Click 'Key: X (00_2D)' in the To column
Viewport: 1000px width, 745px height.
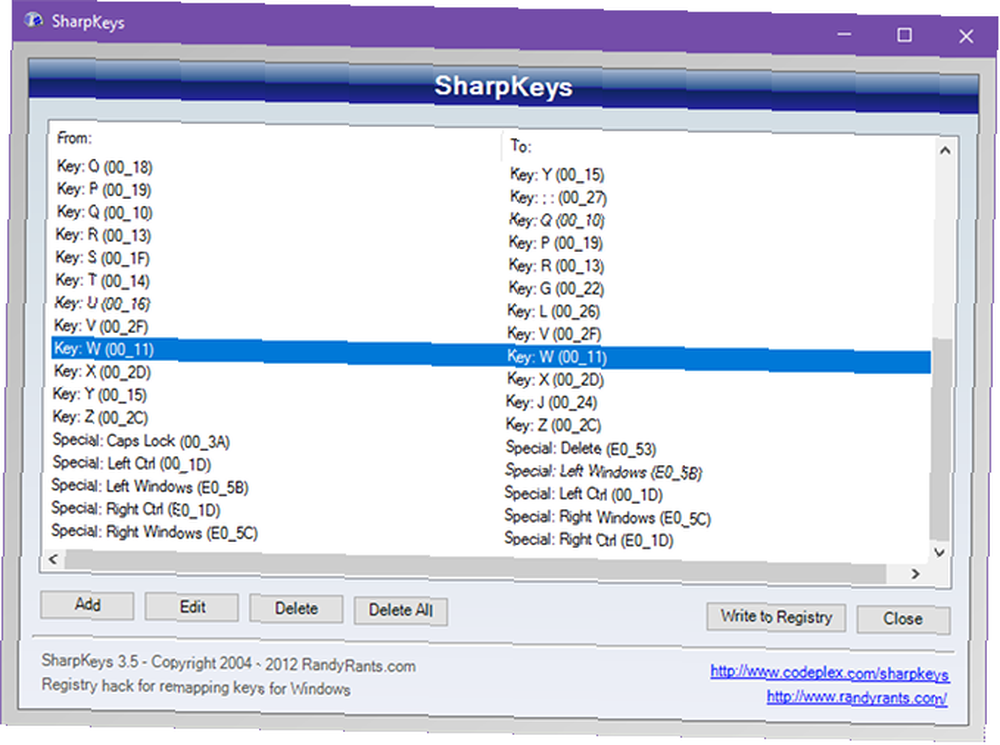pyautogui.click(x=555, y=380)
